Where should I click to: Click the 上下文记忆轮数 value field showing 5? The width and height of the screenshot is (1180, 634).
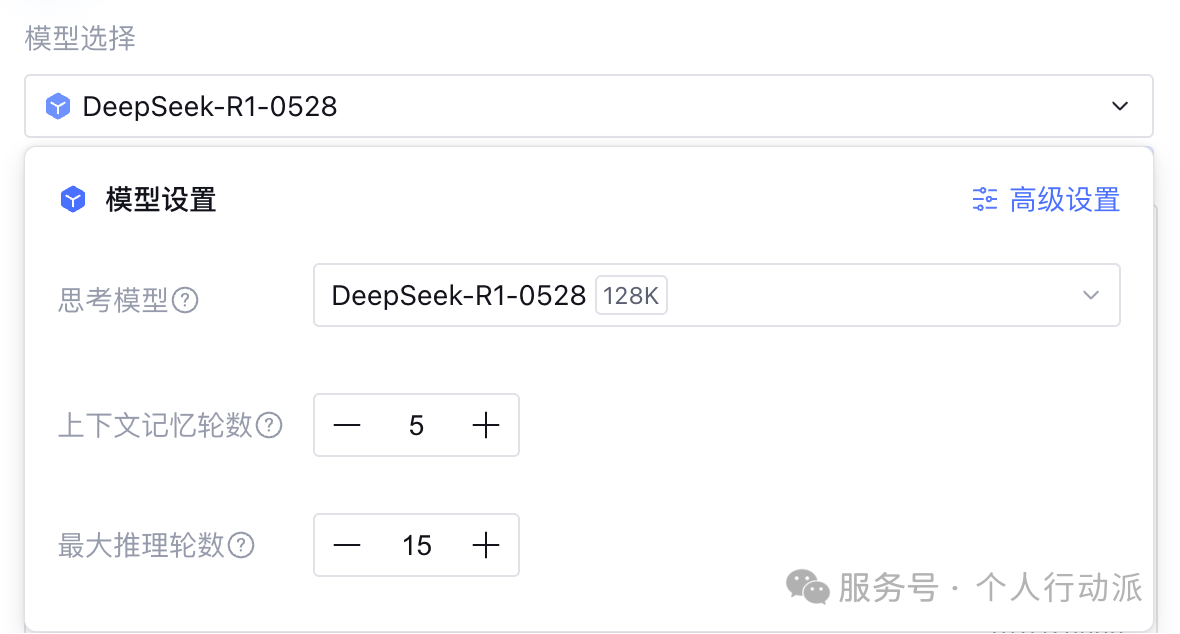click(417, 426)
